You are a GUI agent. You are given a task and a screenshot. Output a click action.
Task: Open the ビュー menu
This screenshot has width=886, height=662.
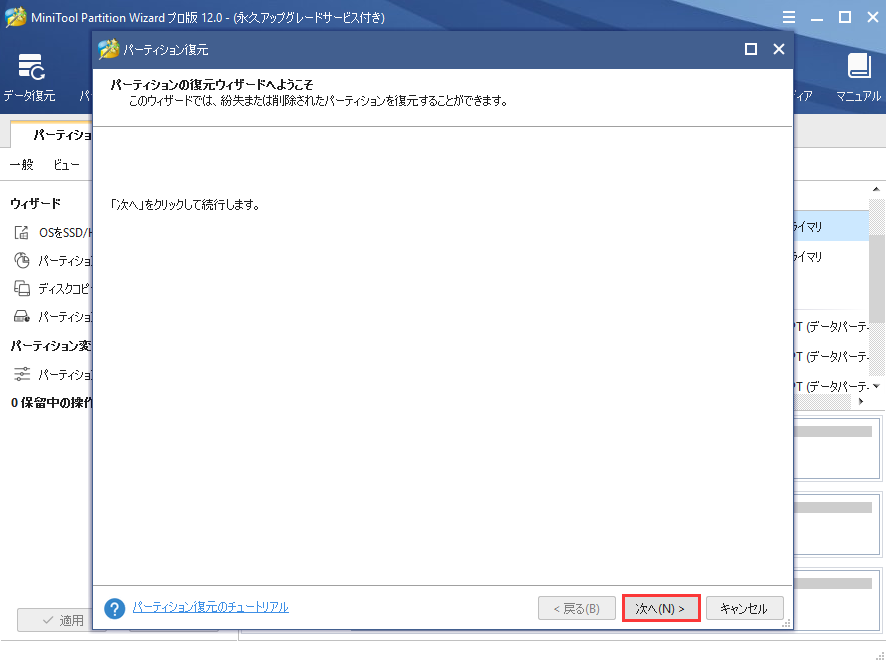tap(67, 164)
